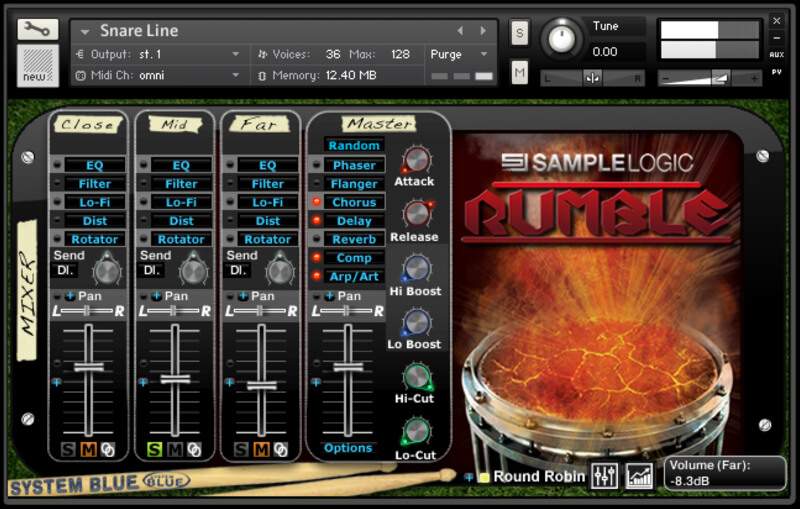Open Master Options

pyautogui.click(x=348, y=448)
